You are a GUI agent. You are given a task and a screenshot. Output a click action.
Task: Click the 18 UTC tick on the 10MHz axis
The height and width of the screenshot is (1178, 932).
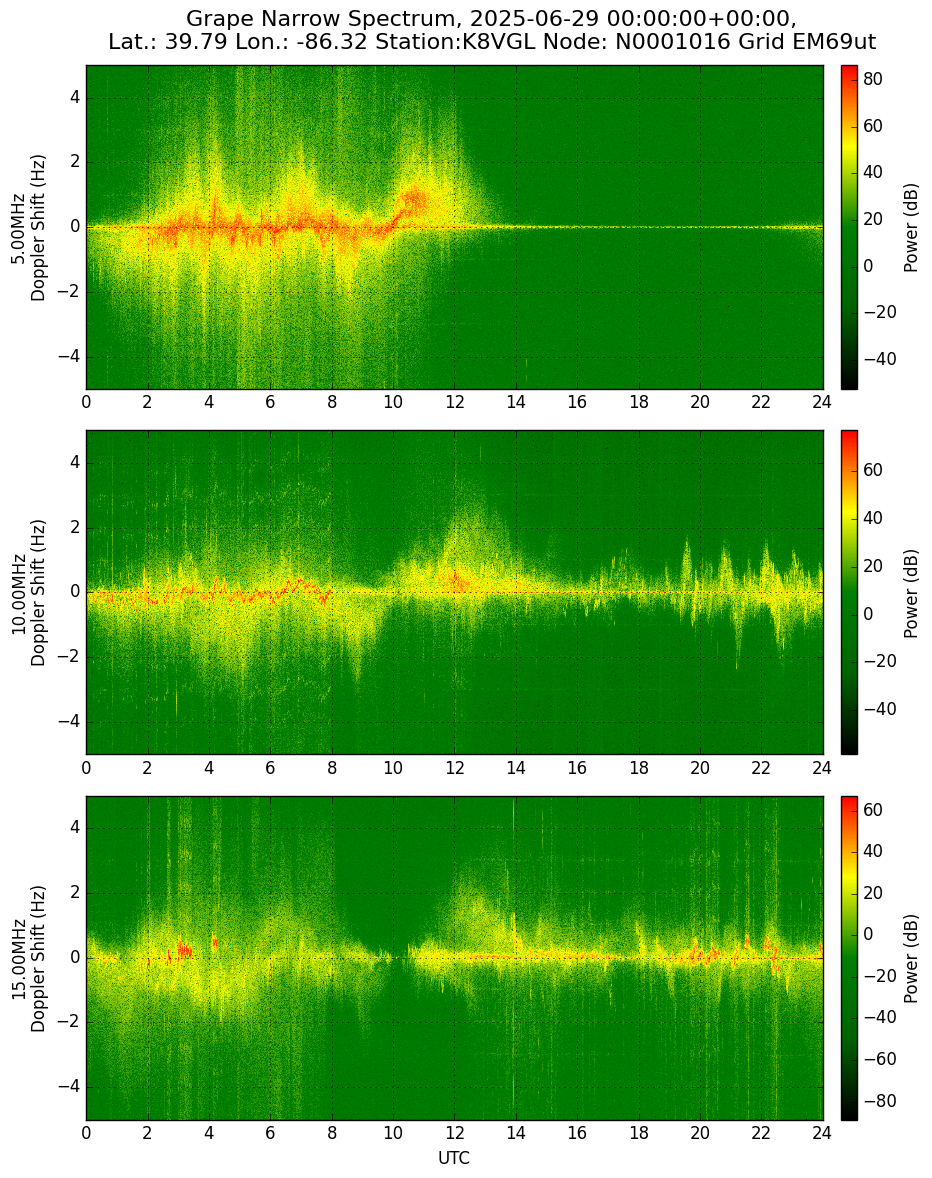pos(639,767)
